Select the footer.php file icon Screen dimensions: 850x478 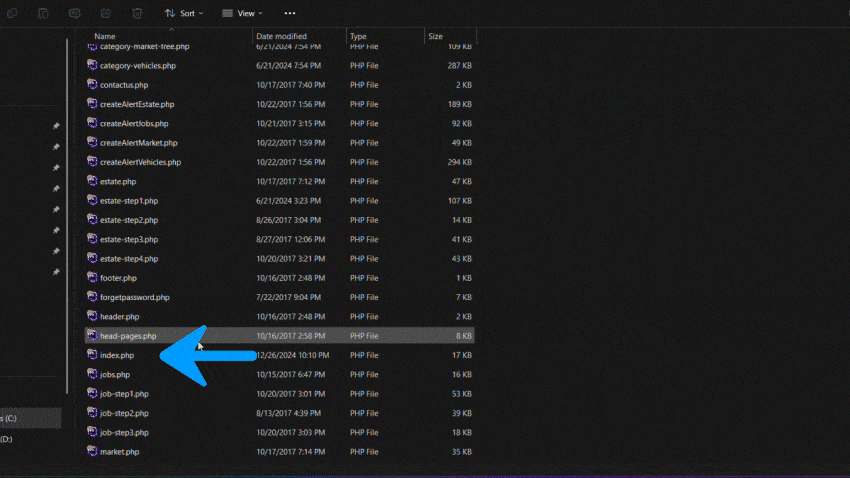92,277
